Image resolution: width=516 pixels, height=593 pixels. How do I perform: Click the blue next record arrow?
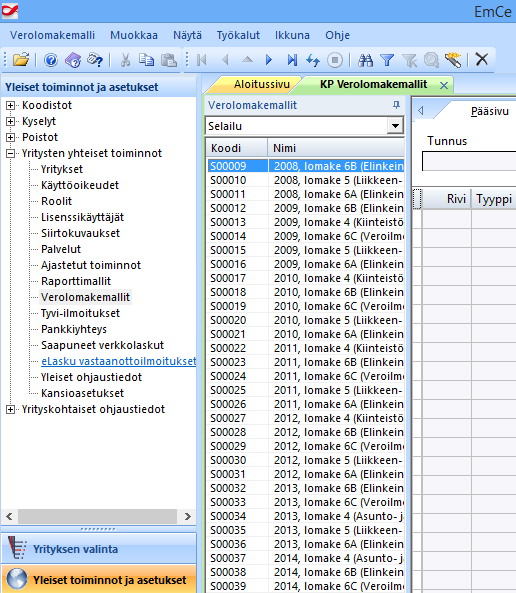point(269,60)
